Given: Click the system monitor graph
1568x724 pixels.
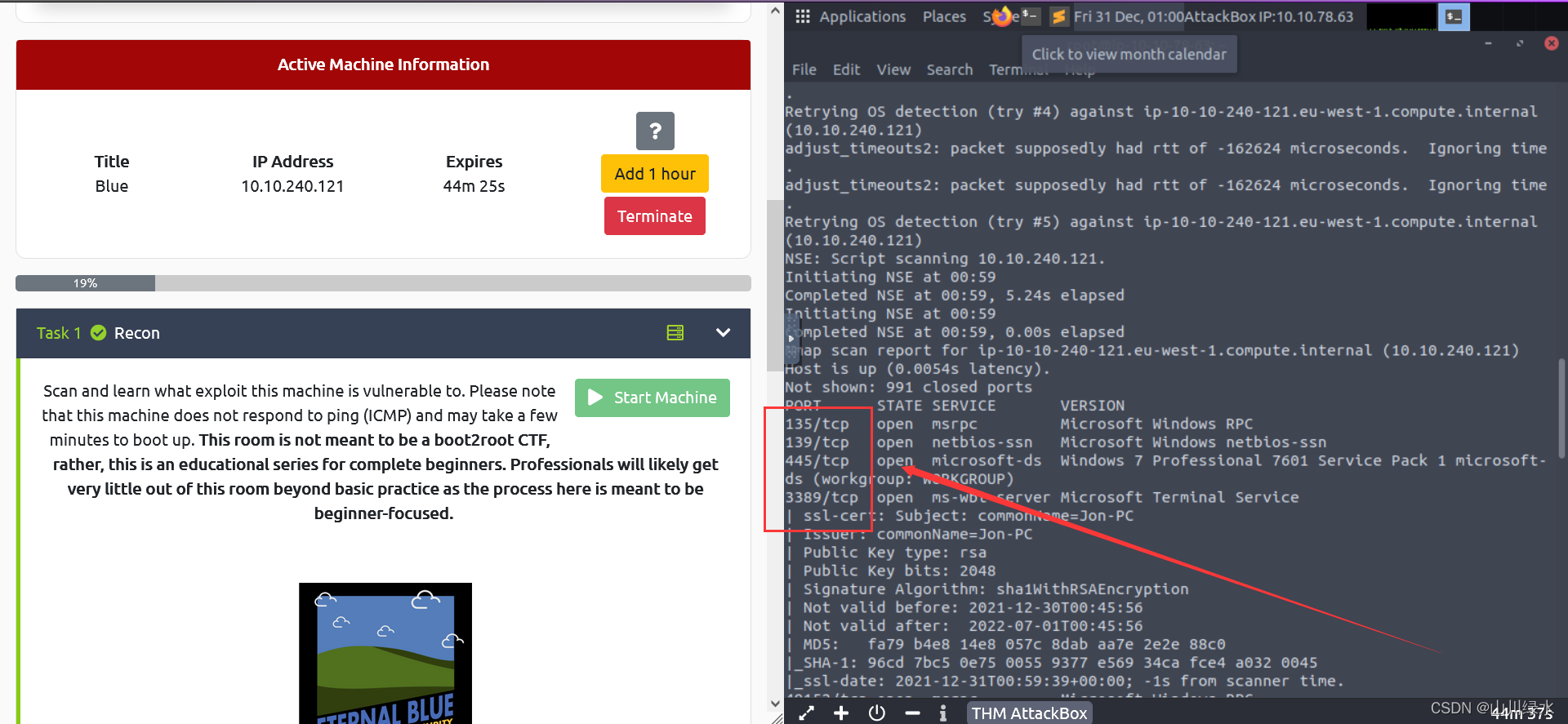Looking at the screenshot, I should 1401,16.
